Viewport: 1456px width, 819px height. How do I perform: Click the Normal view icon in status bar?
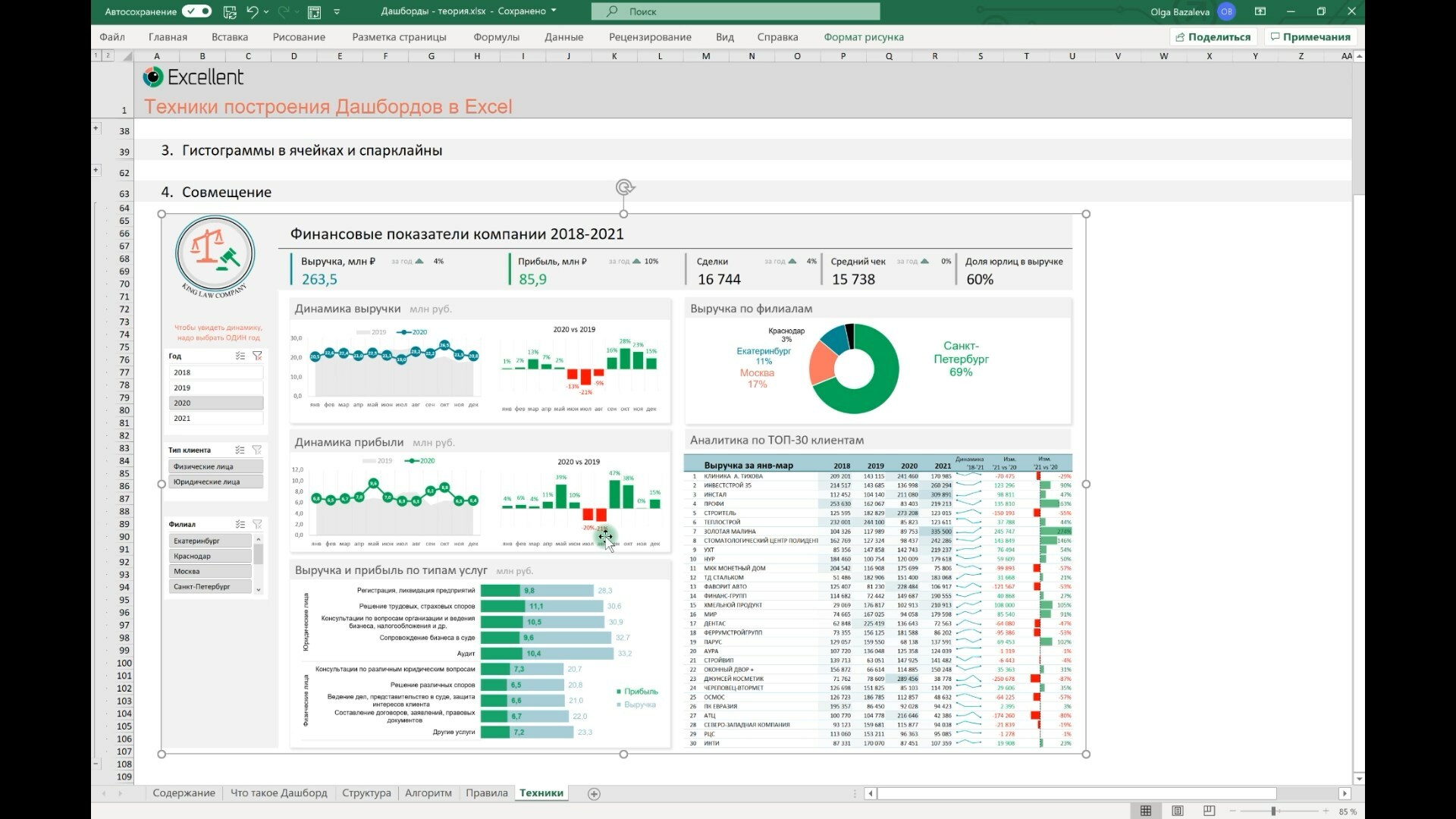(1146, 811)
